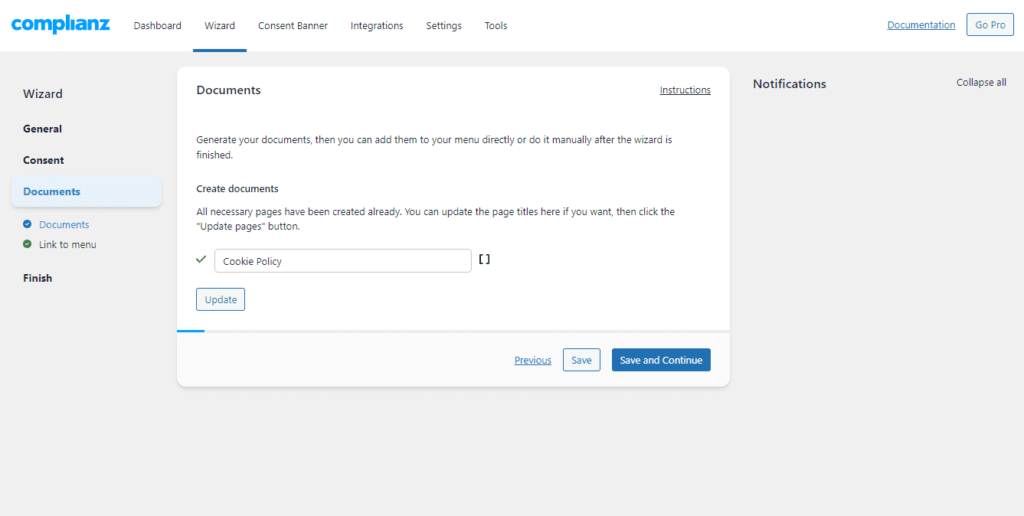Click Save and Continue
The image size is (1024, 516).
(x=660, y=360)
